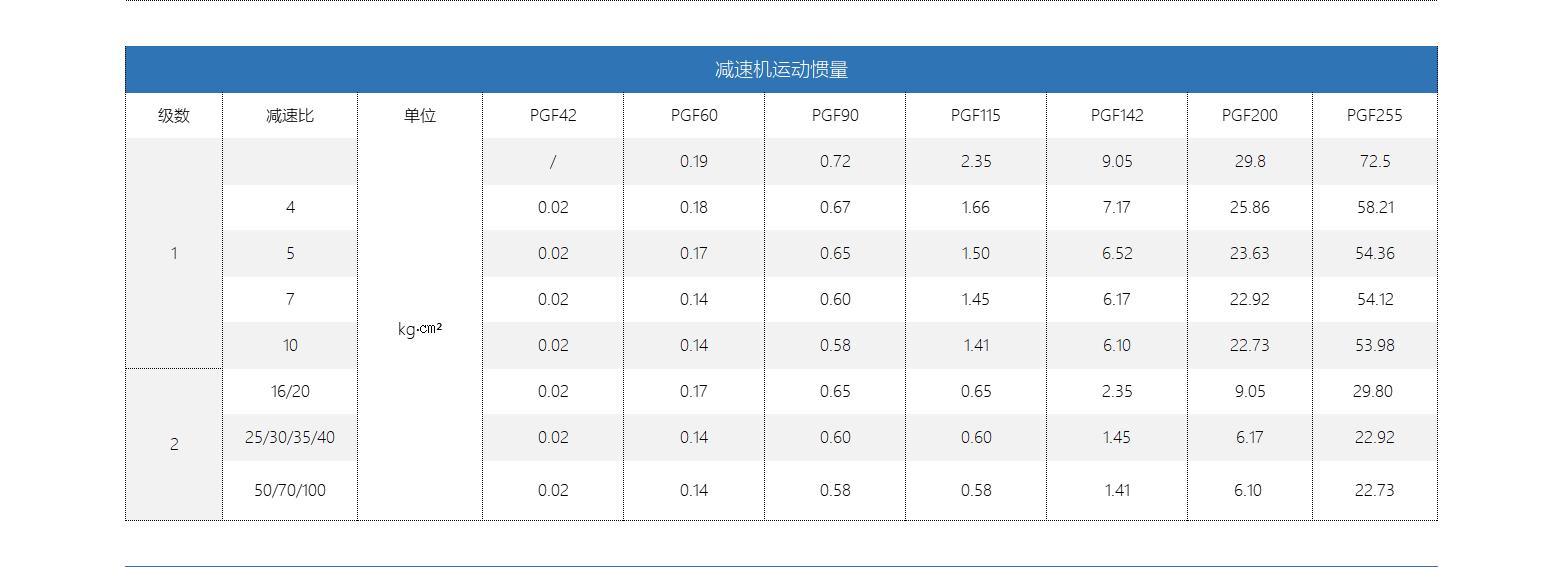Image resolution: width=1563 pixels, height=567 pixels.
Task: Click the 16/20 reduction ratio cell
Action: [290, 391]
